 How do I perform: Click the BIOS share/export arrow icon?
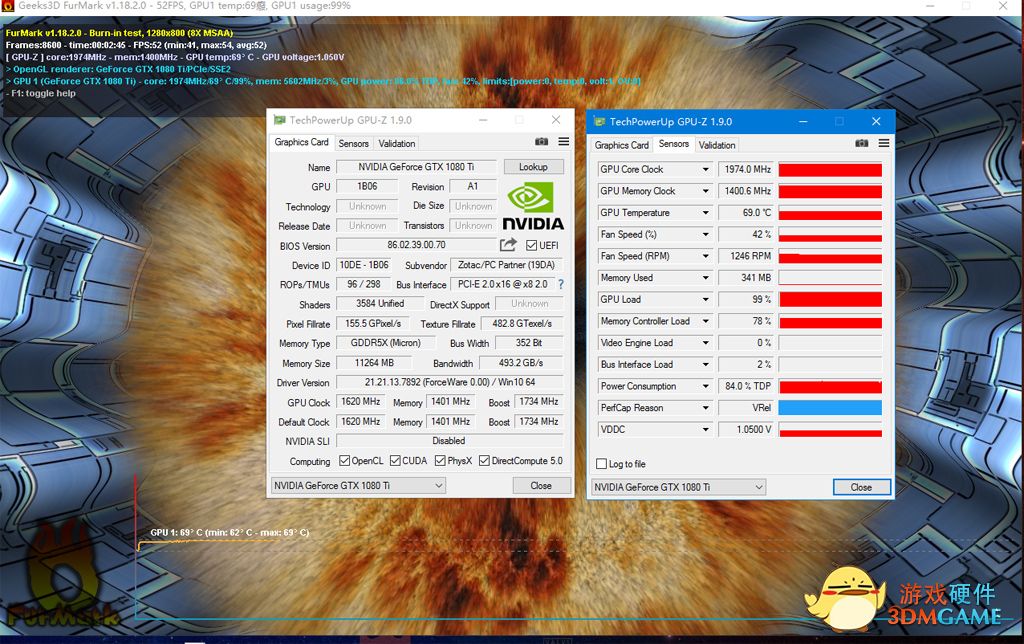click(508, 245)
